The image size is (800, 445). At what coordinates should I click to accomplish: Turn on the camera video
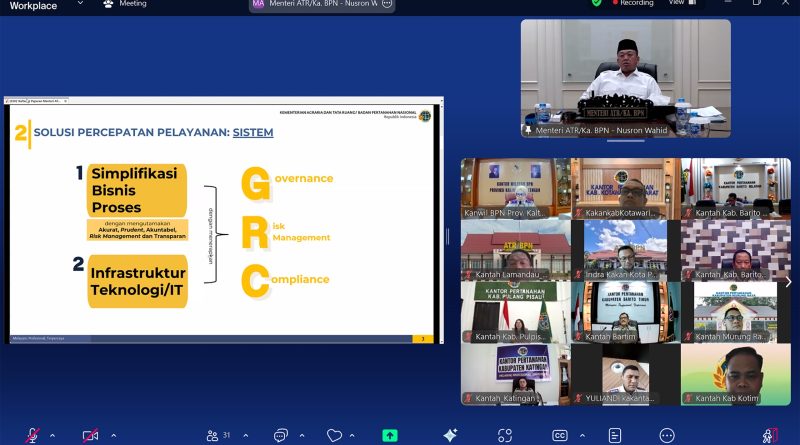[90, 435]
